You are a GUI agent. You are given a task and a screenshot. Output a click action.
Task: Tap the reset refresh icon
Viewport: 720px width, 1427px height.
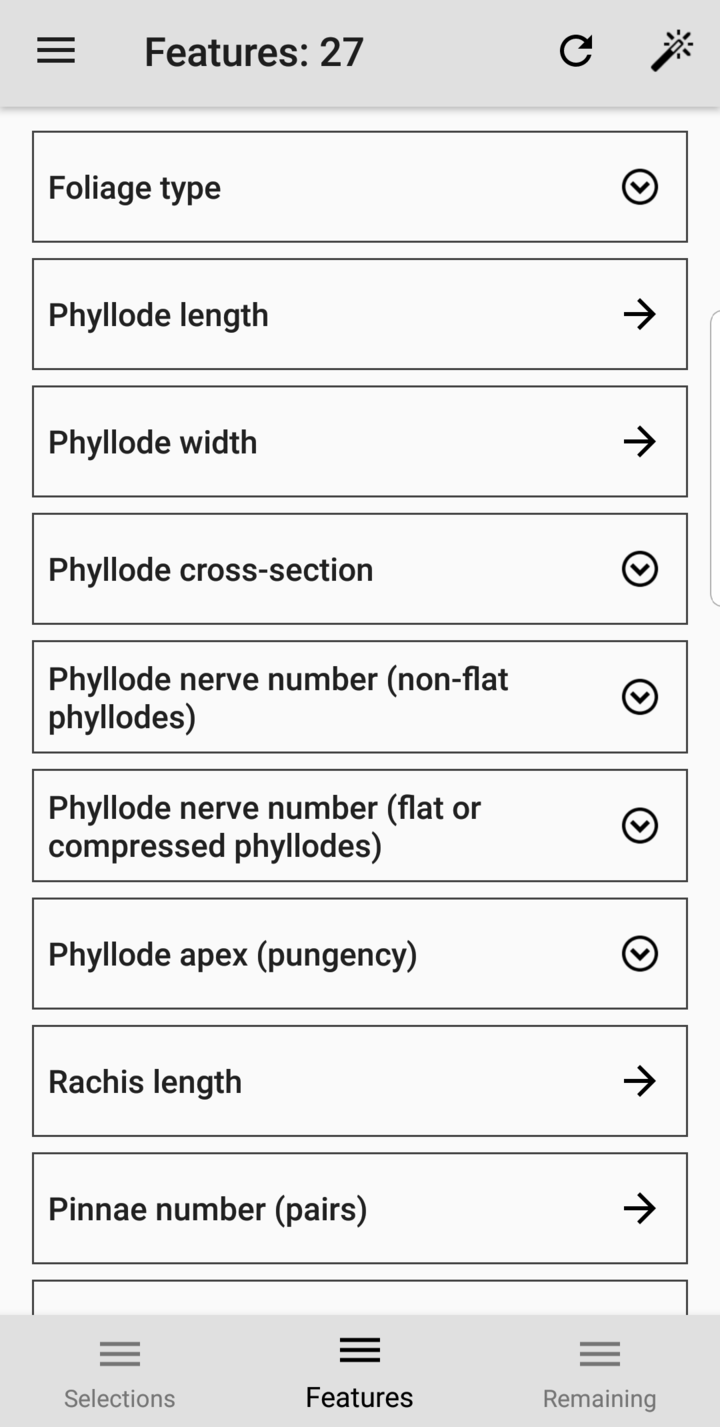click(576, 51)
